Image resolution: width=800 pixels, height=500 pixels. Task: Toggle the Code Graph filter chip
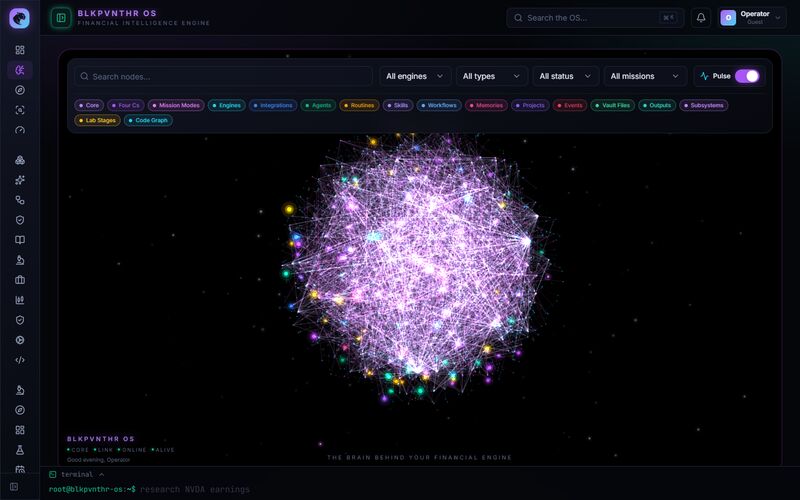[x=148, y=120]
